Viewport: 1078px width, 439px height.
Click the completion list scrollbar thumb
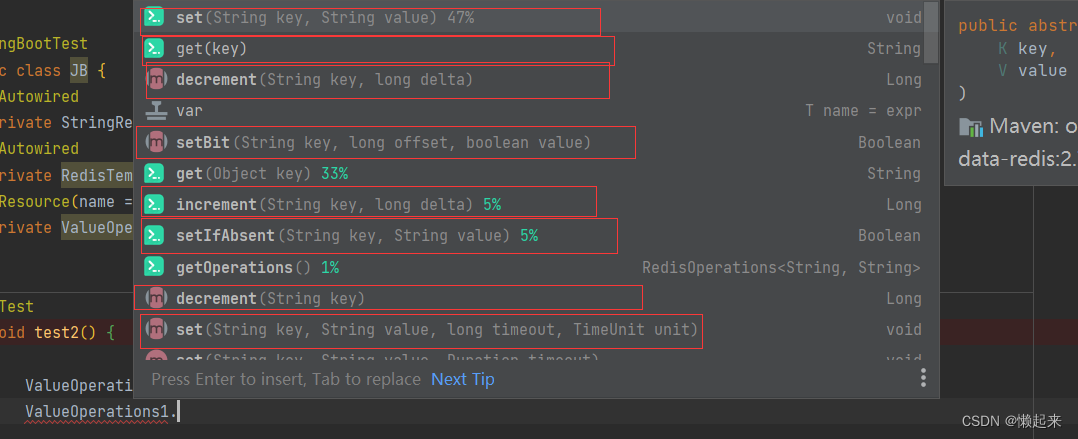[931, 30]
